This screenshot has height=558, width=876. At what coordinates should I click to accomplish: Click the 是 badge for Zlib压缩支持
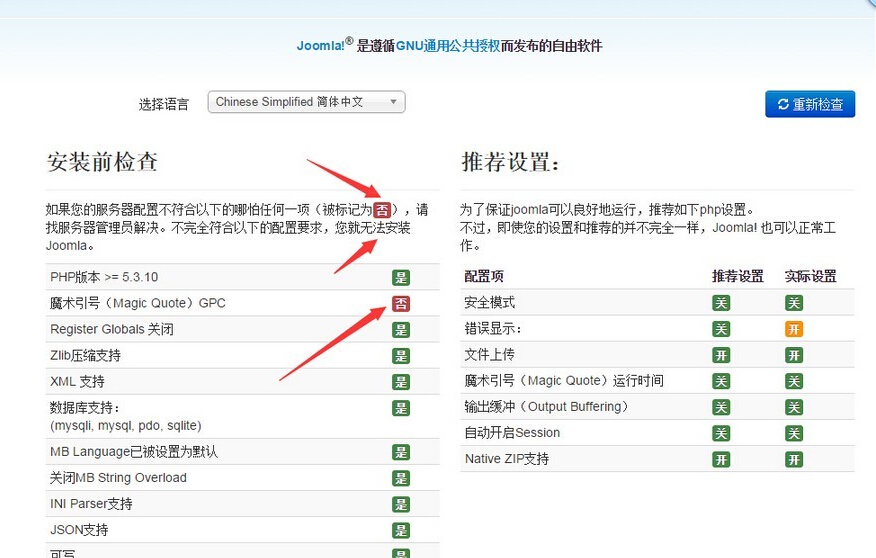pos(401,356)
